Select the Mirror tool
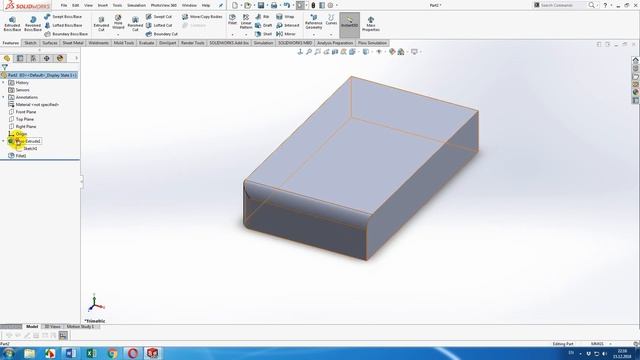This screenshot has height=360, width=640. [286, 34]
